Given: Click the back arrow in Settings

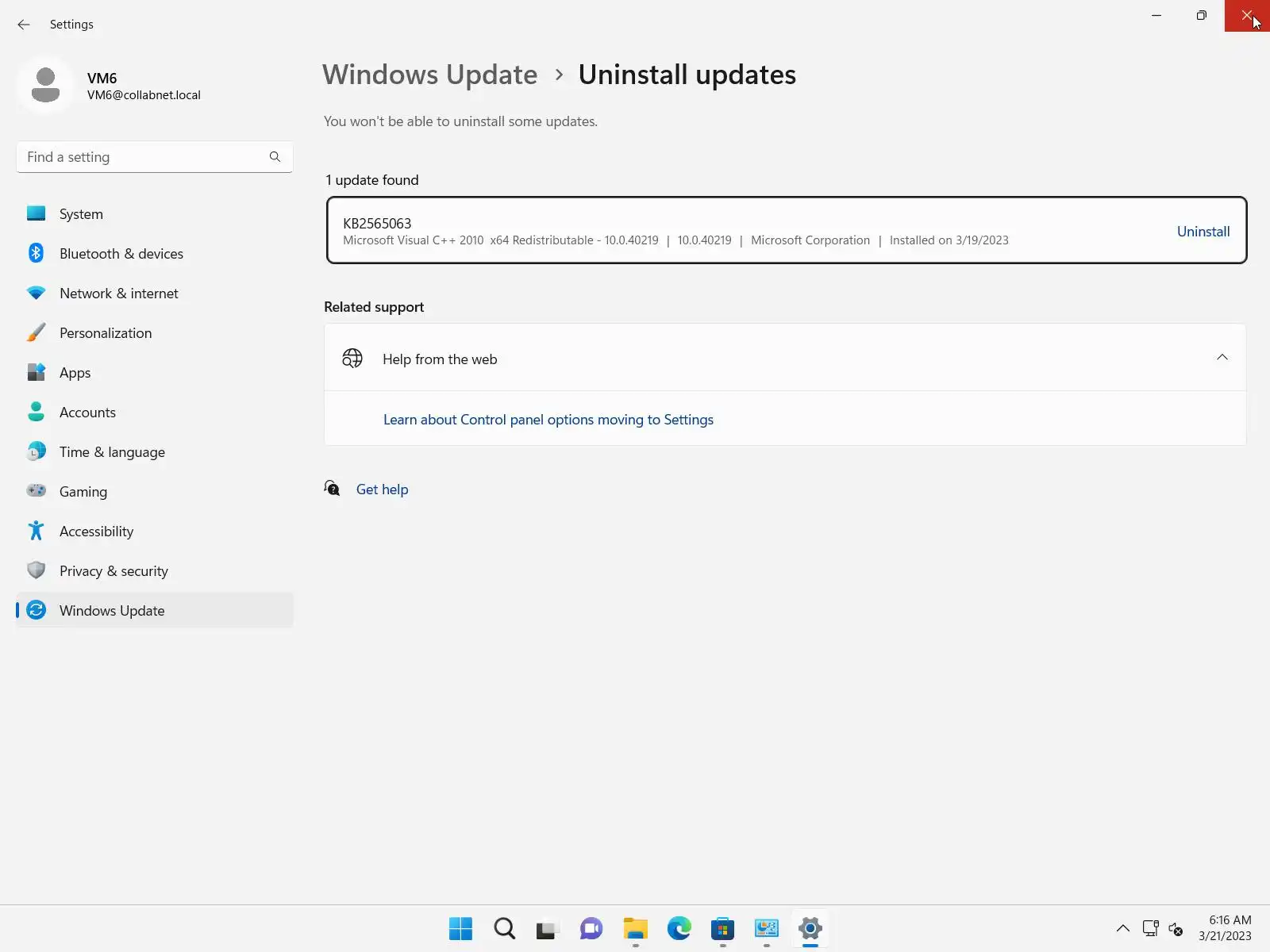Looking at the screenshot, I should (24, 25).
